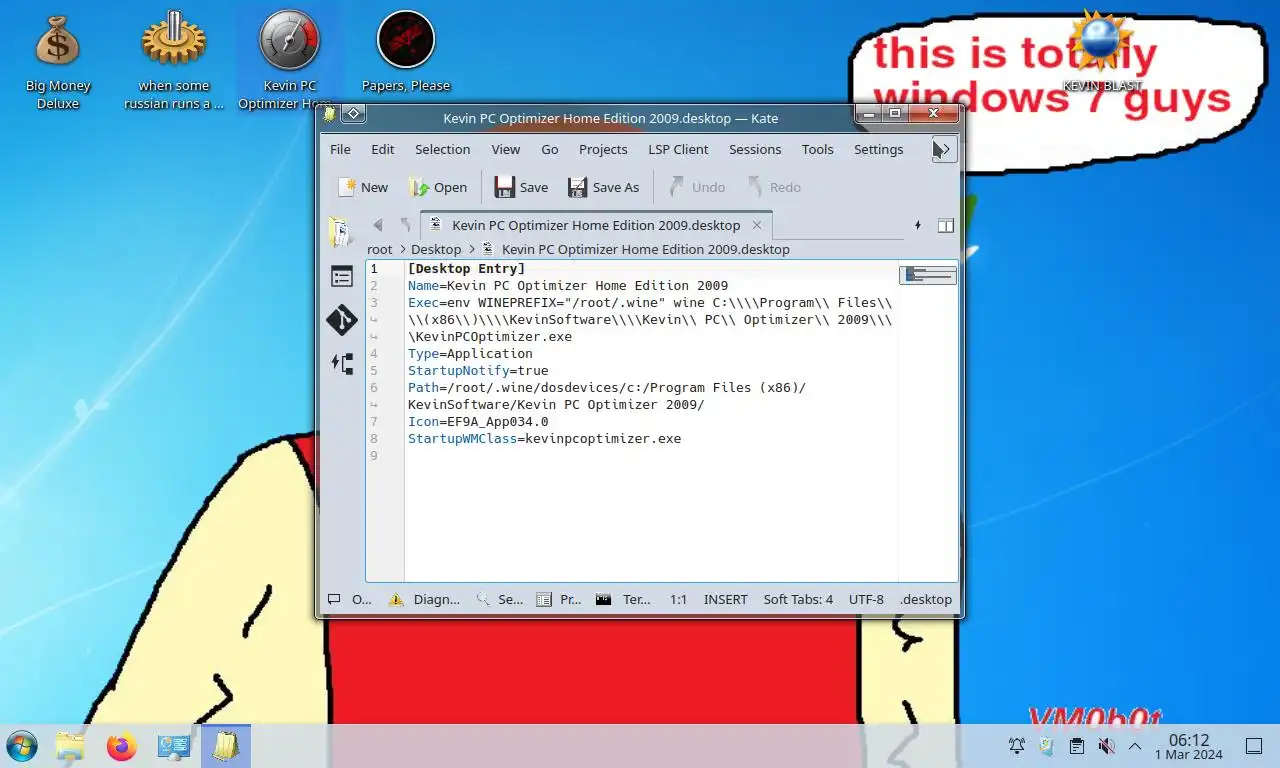
Task: Expand the hidden menu bar overflow chevron
Action: pyautogui.click(x=944, y=149)
